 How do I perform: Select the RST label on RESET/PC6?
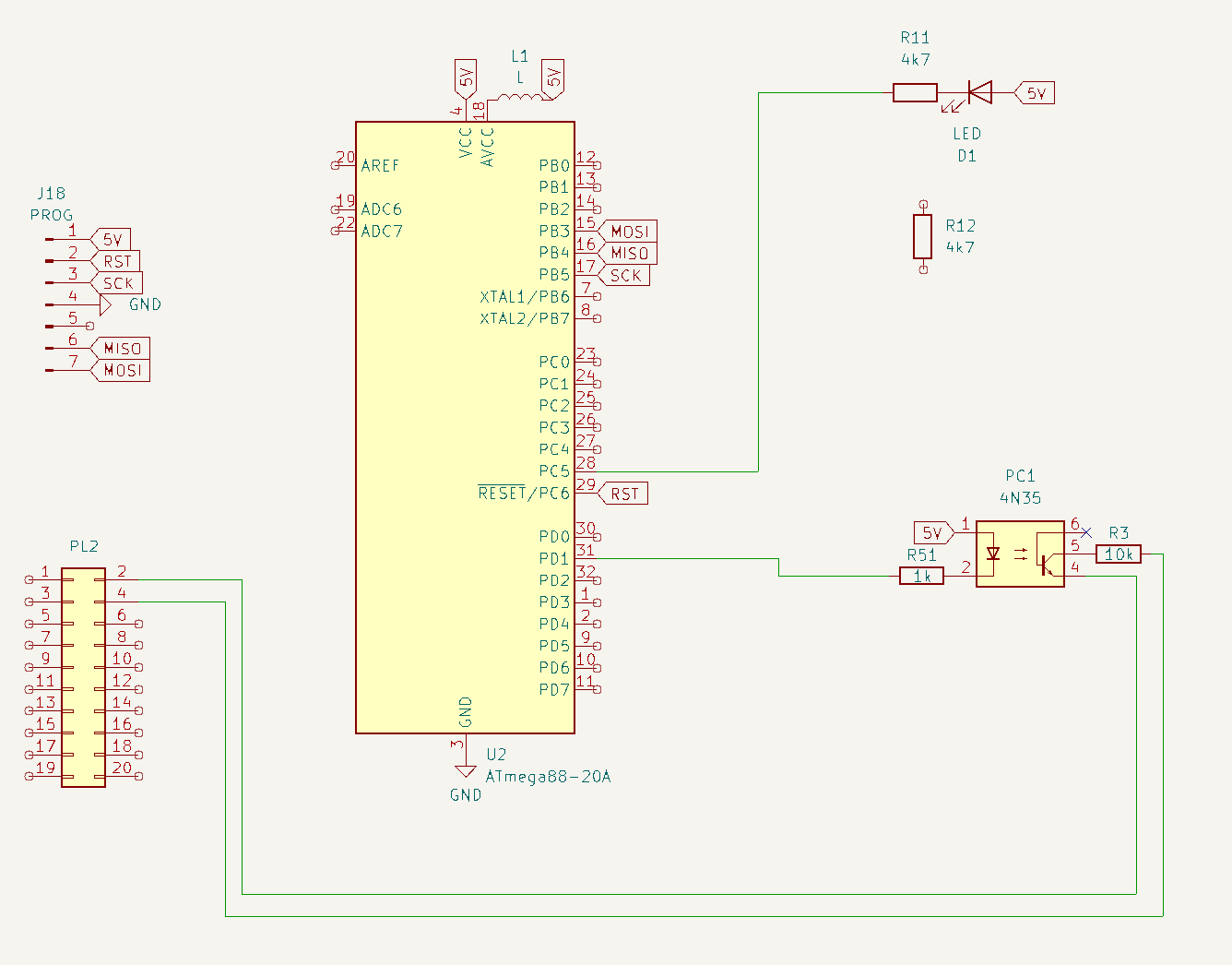point(623,494)
